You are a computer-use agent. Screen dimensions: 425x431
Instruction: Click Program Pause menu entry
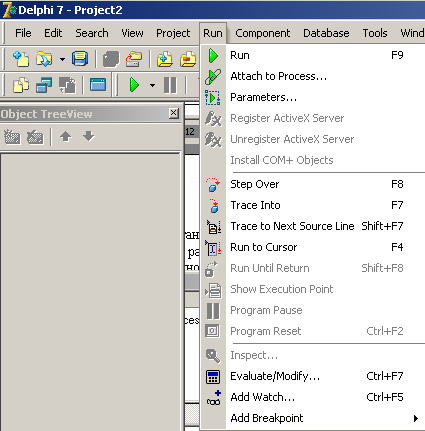coord(313,310)
